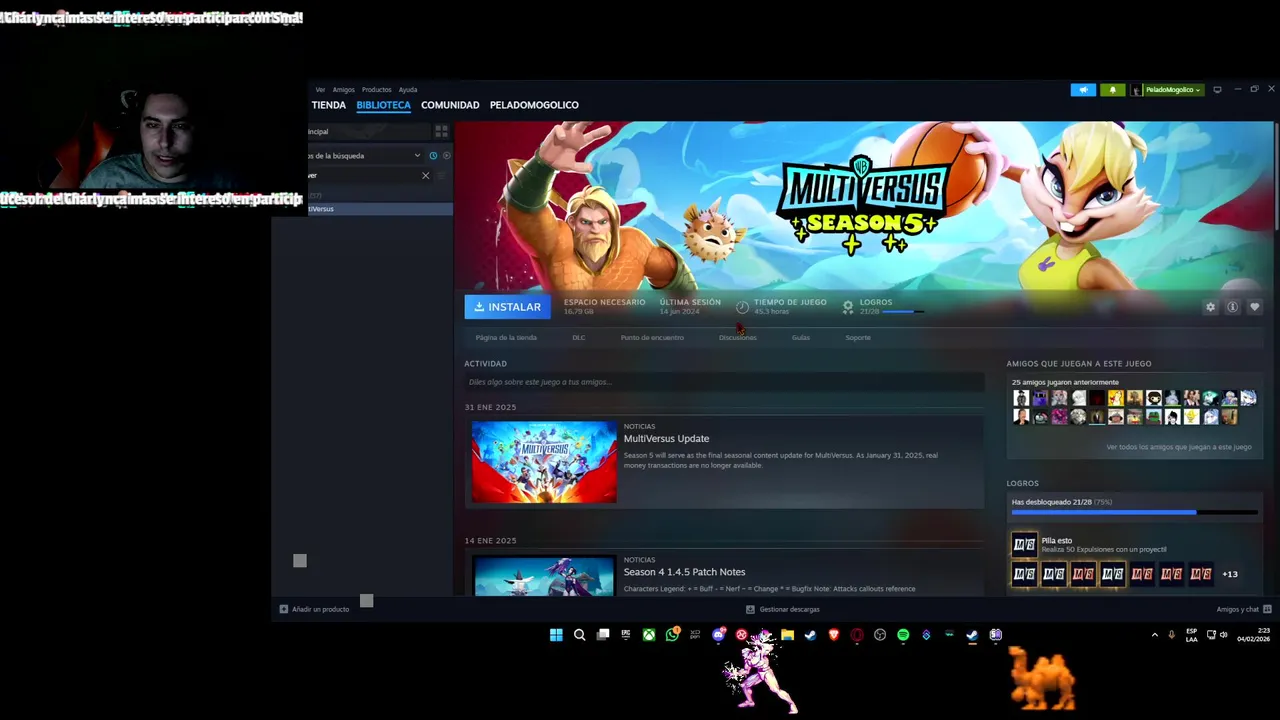The image size is (1280, 720).
Task: Click the blue INSTALAR button
Action: pos(507,307)
